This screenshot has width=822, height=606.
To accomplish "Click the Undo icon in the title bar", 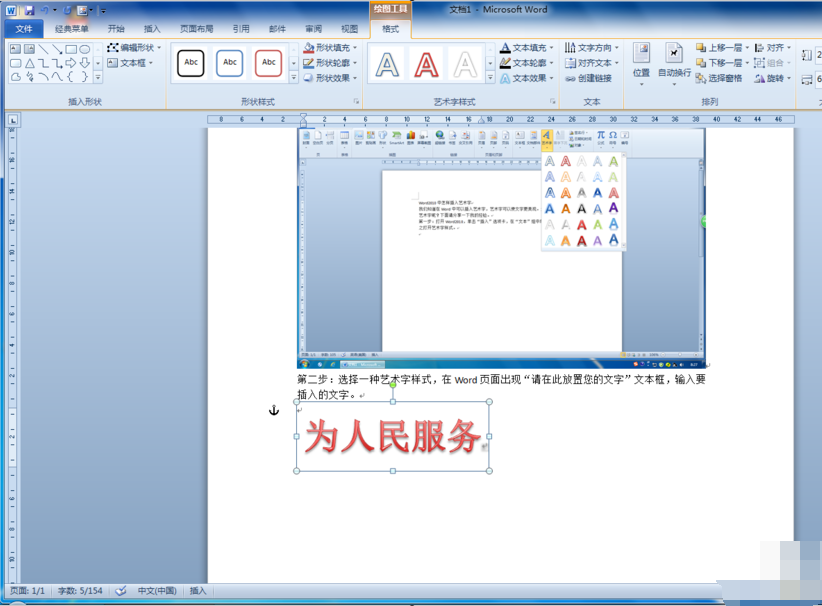I will (x=45, y=10).
